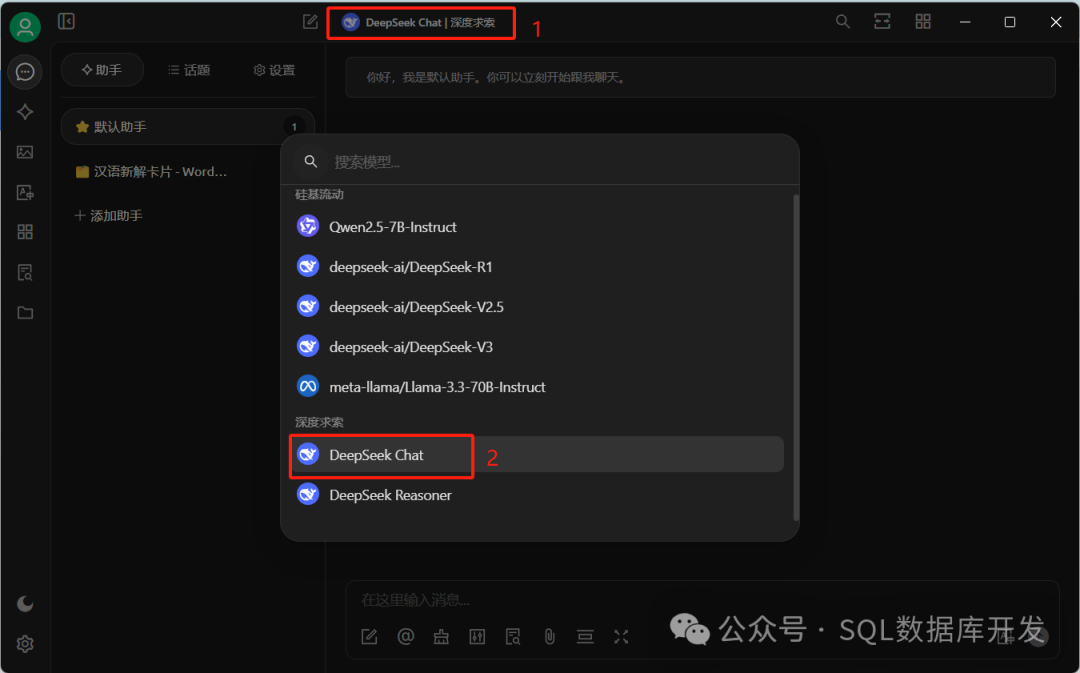This screenshot has width=1080, height=673.
Task: Switch to the 设置 tab
Action: click(x=274, y=70)
